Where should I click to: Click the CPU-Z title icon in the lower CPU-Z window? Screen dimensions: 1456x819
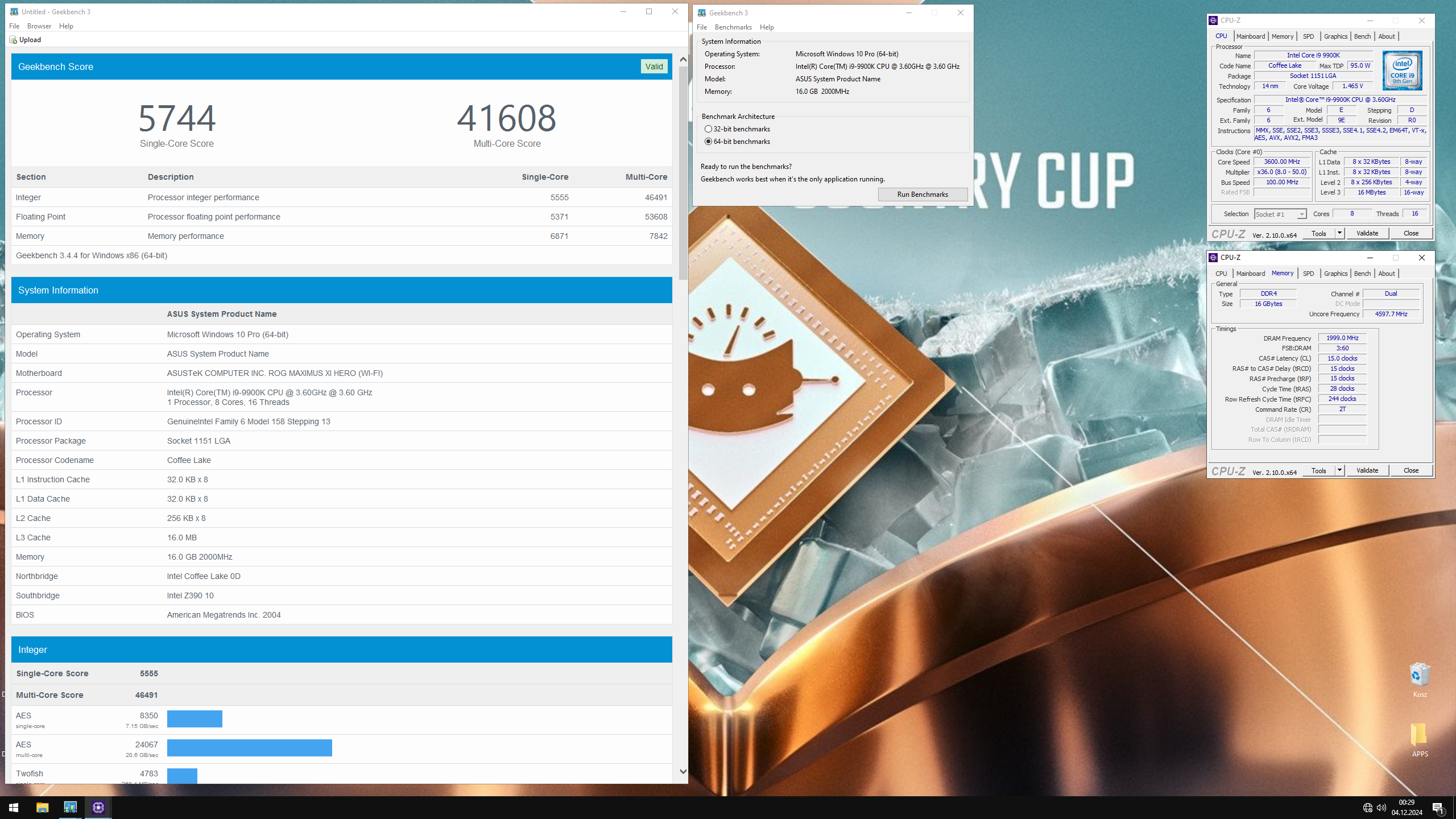(1213, 258)
